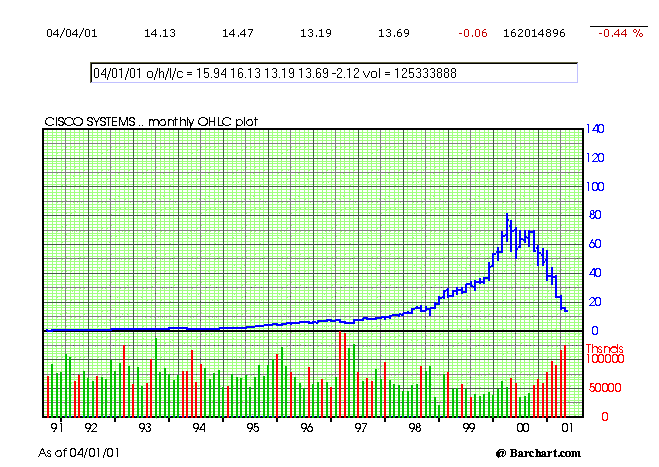Click the year label 92 on the time axis
This screenshot has width=659, height=467.
pyautogui.click(x=91, y=428)
